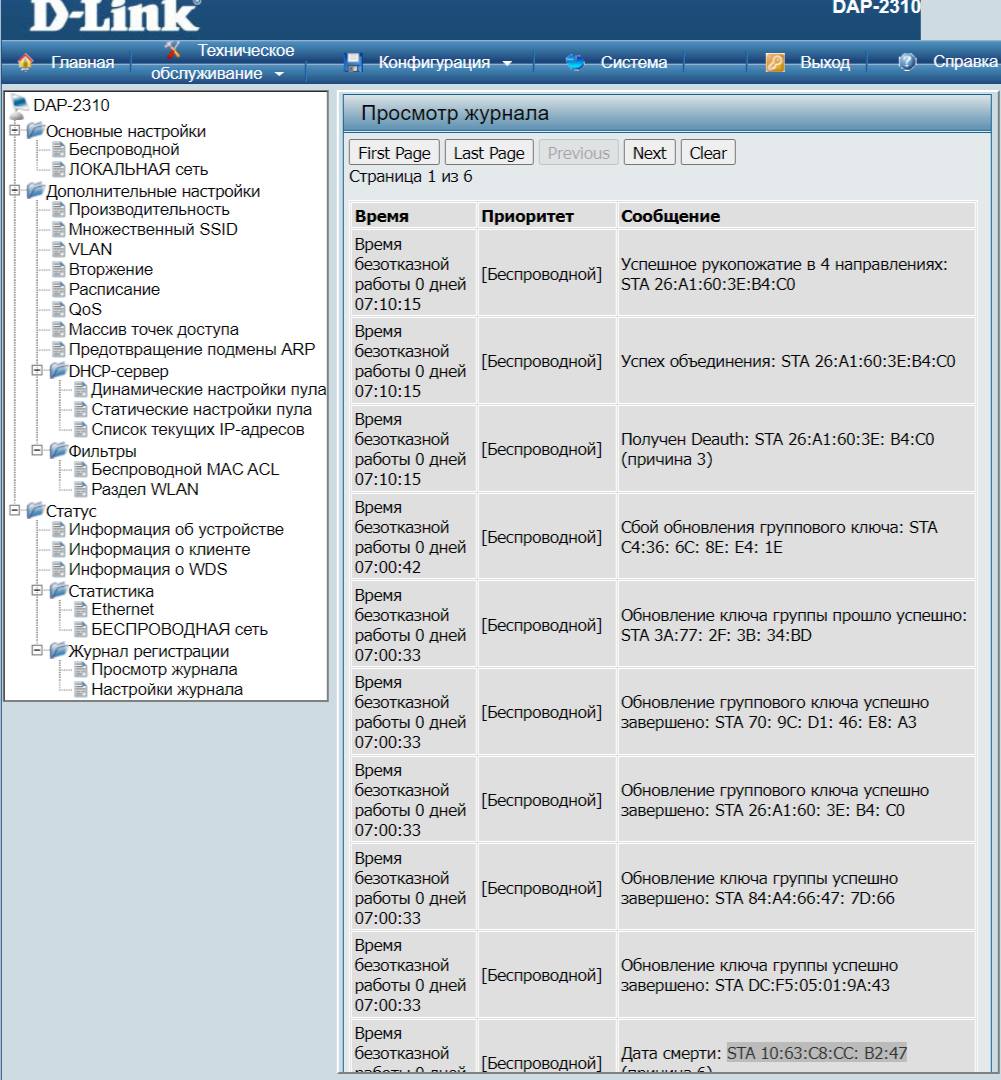This screenshot has width=1001, height=1080.
Task: Jump to Last Page of log
Action: tap(489, 153)
